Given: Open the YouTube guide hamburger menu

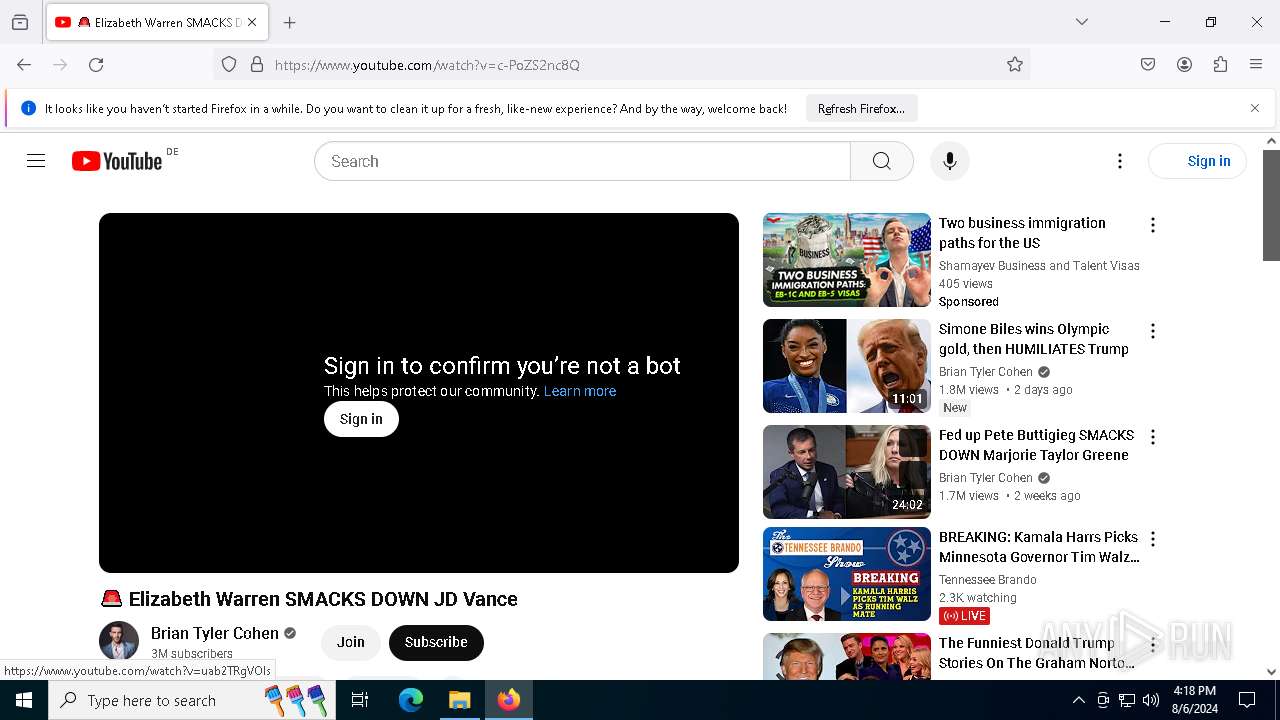Looking at the screenshot, I should (x=36, y=161).
